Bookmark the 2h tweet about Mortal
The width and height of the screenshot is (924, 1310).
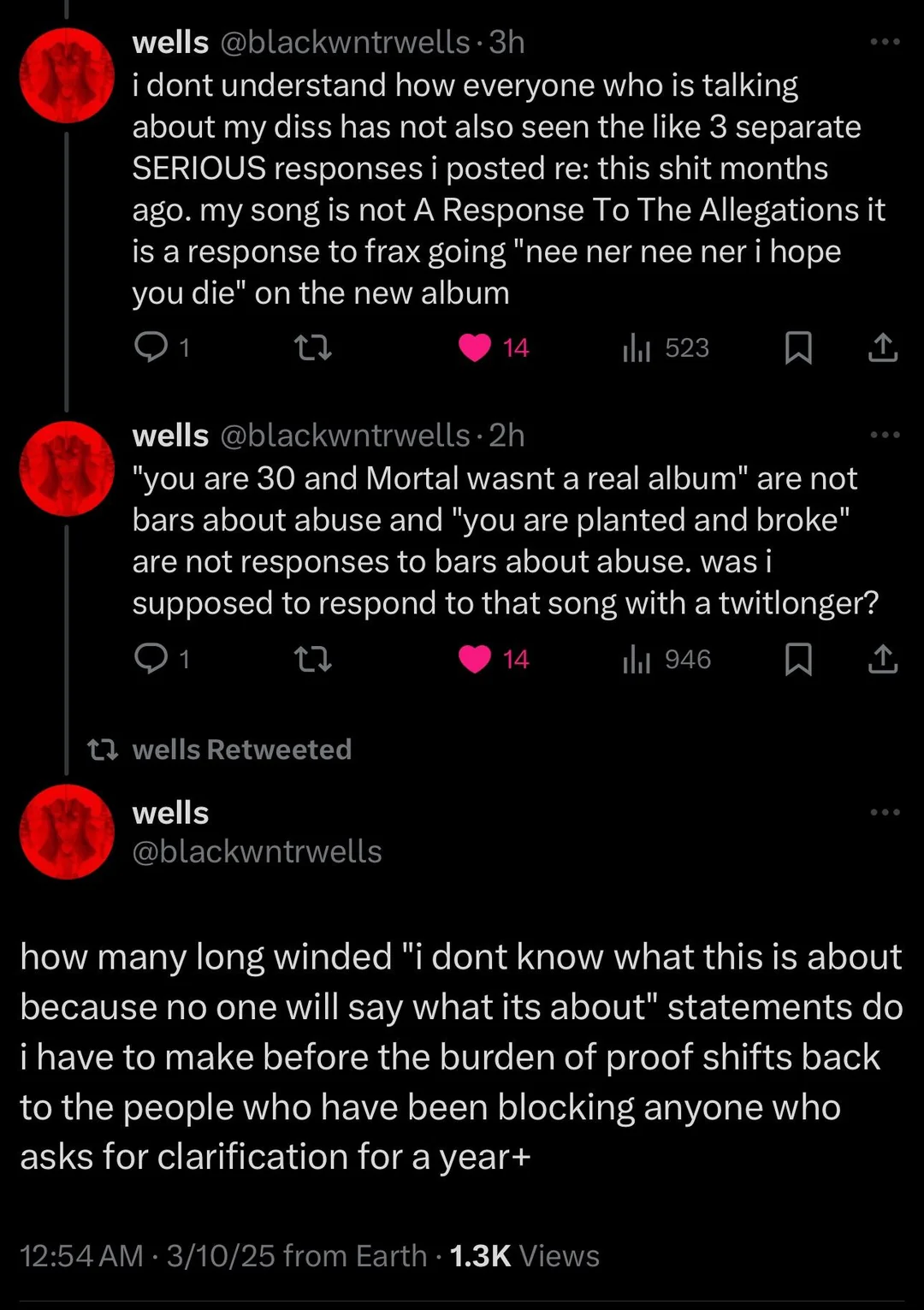[798, 659]
